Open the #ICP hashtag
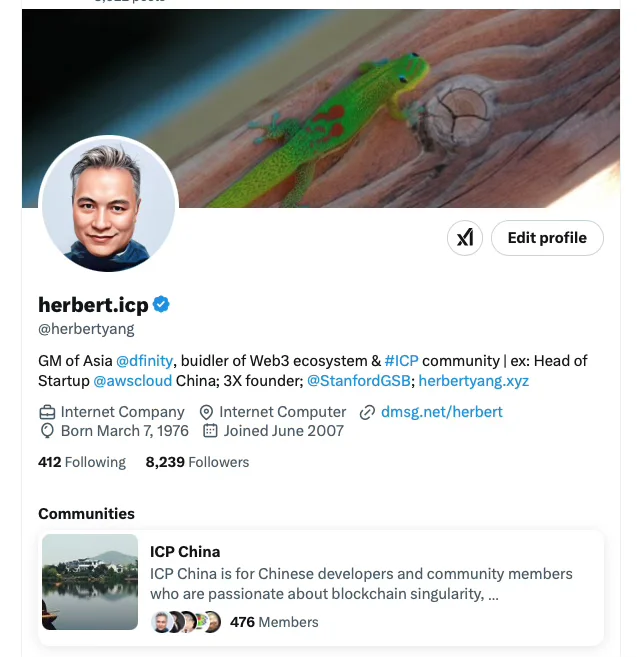This screenshot has width=637, height=657. (x=401, y=361)
